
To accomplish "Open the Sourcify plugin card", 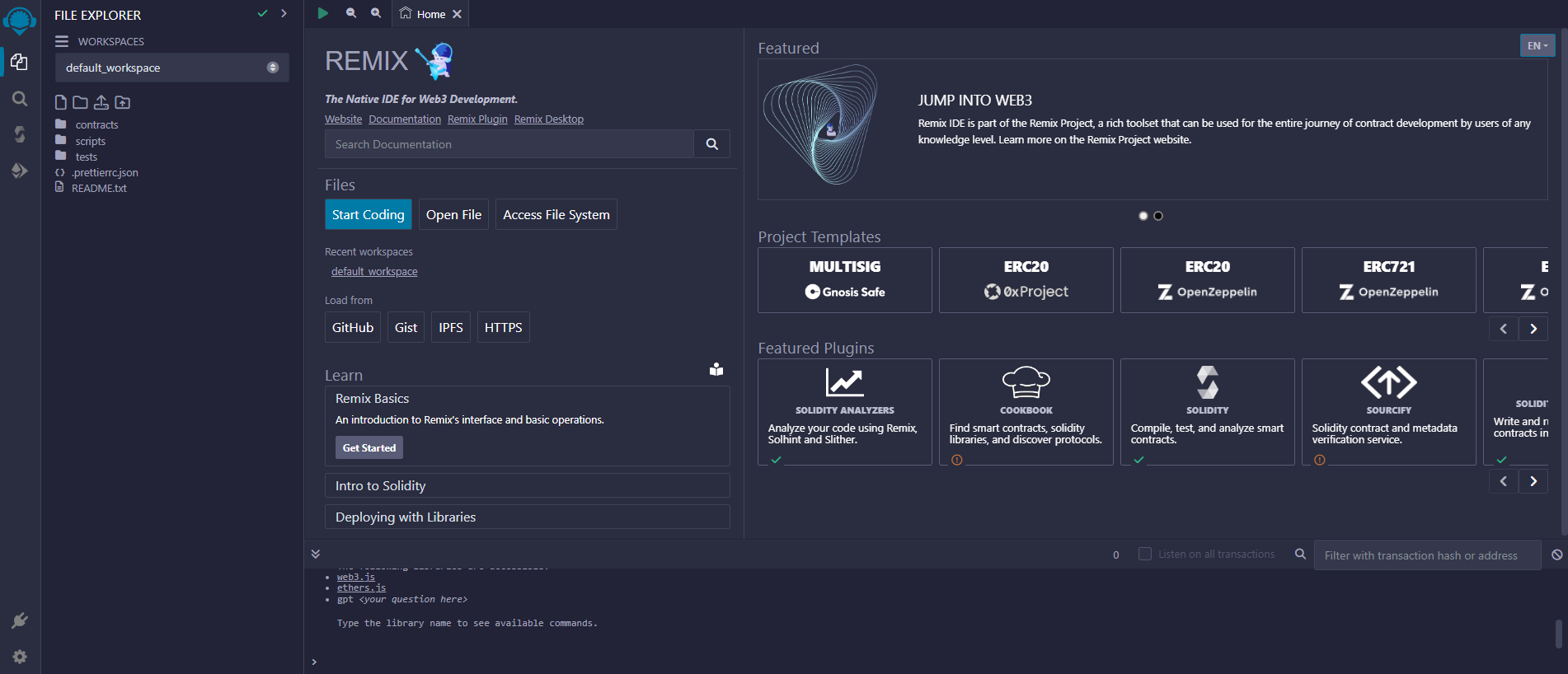I will [1389, 412].
